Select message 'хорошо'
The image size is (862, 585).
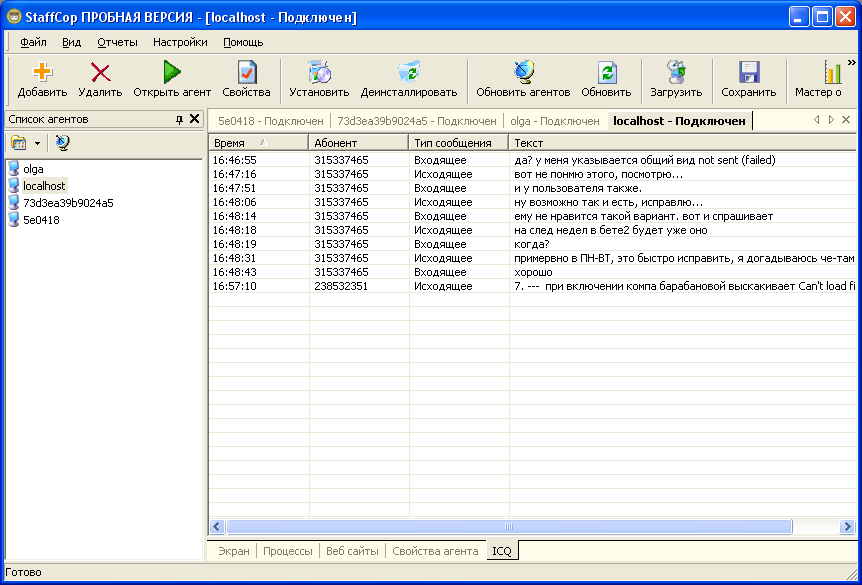click(533, 272)
